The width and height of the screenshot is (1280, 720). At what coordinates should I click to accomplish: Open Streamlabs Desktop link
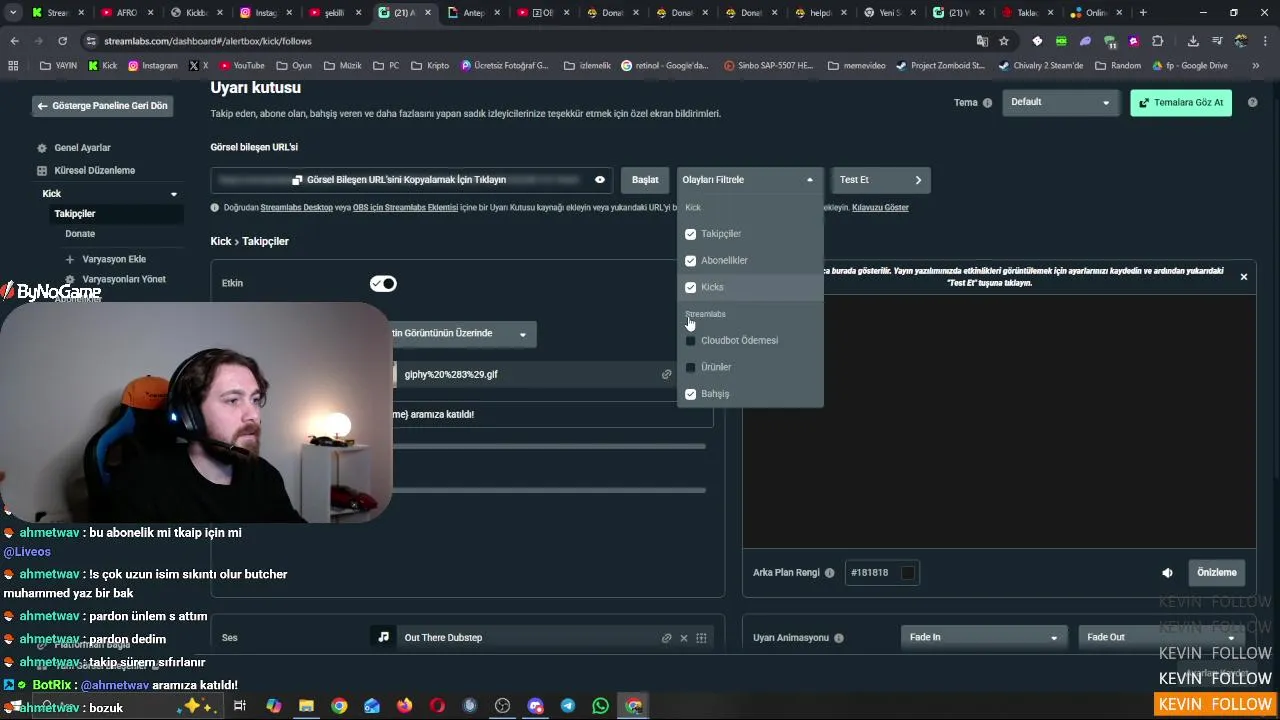pyautogui.click(x=296, y=208)
